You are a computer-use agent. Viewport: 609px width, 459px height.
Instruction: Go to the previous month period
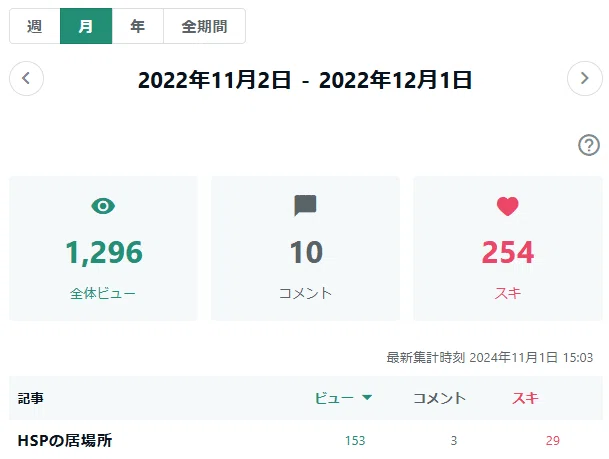pyautogui.click(x=26, y=78)
